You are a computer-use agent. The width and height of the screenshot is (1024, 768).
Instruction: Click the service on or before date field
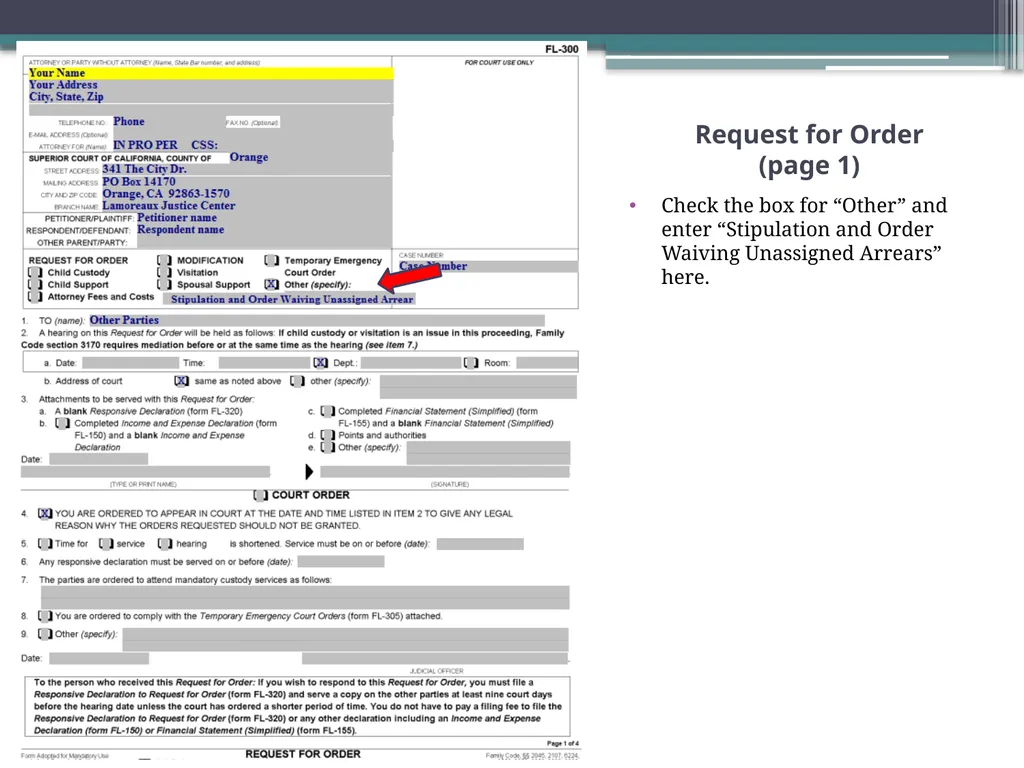480,543
